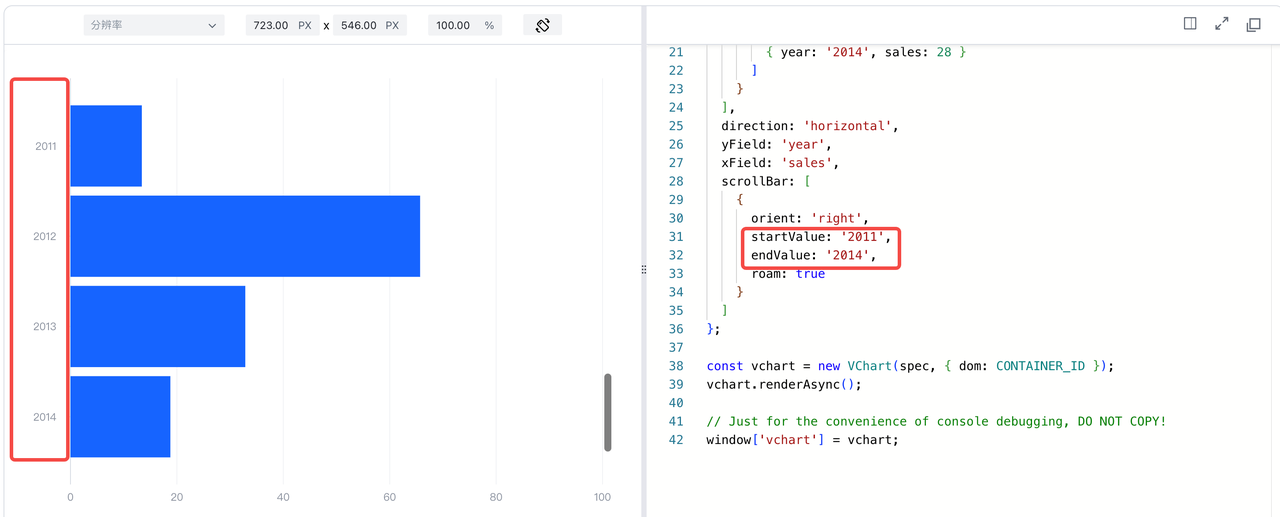The width and height of the screenshot is (1280, 517).
Task: Open the 分辨率 resolution dropdown
Action: coord(154,25)
